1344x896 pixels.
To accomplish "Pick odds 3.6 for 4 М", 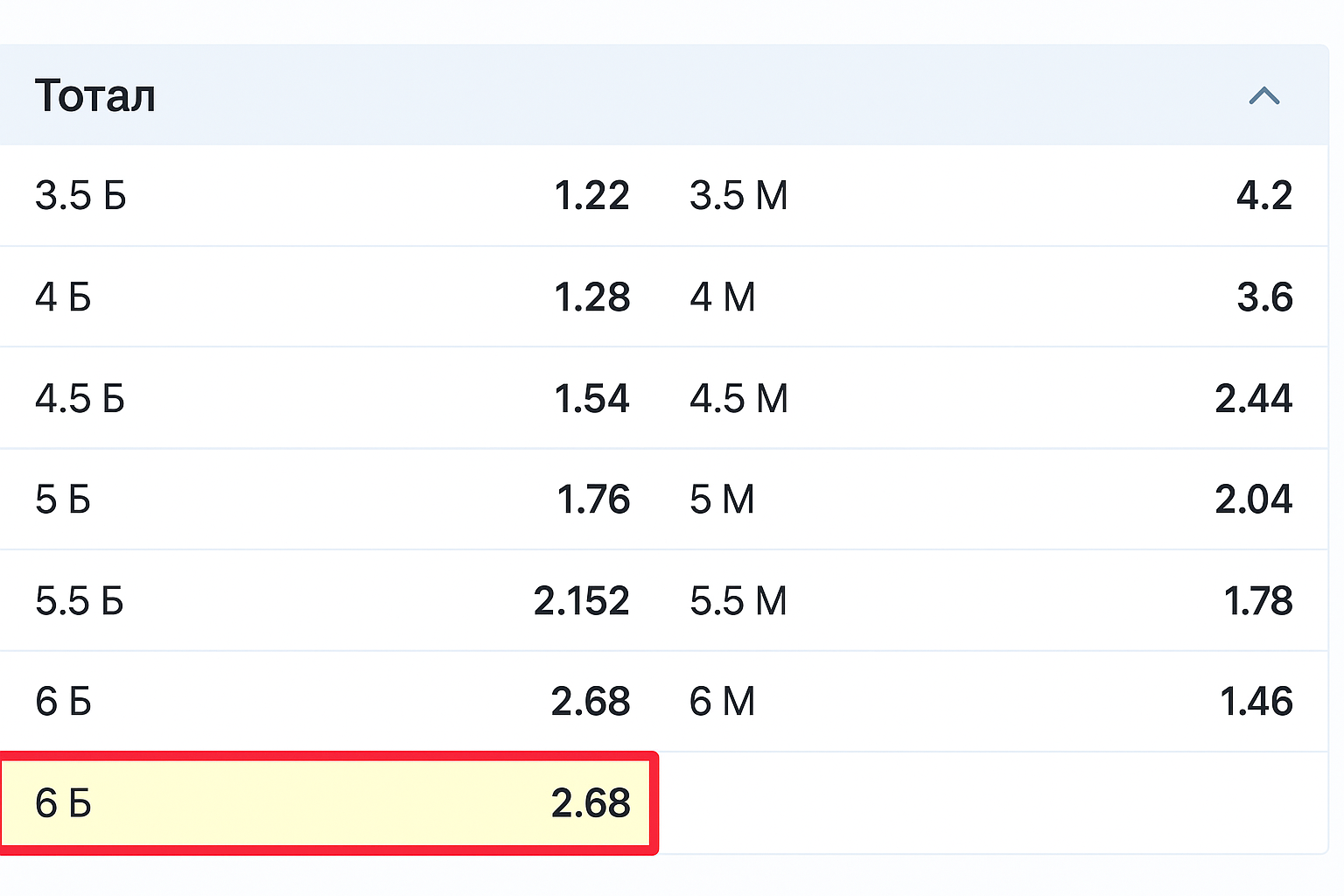I will click(x=1263, y=297).
